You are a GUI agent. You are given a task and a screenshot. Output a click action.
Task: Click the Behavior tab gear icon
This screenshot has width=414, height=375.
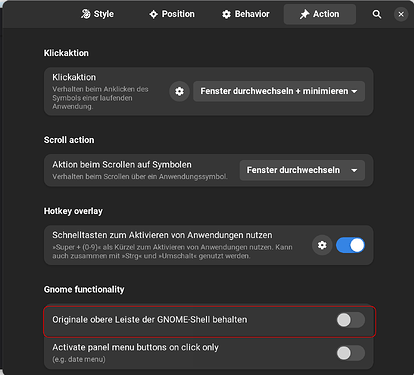coord(226,14)
